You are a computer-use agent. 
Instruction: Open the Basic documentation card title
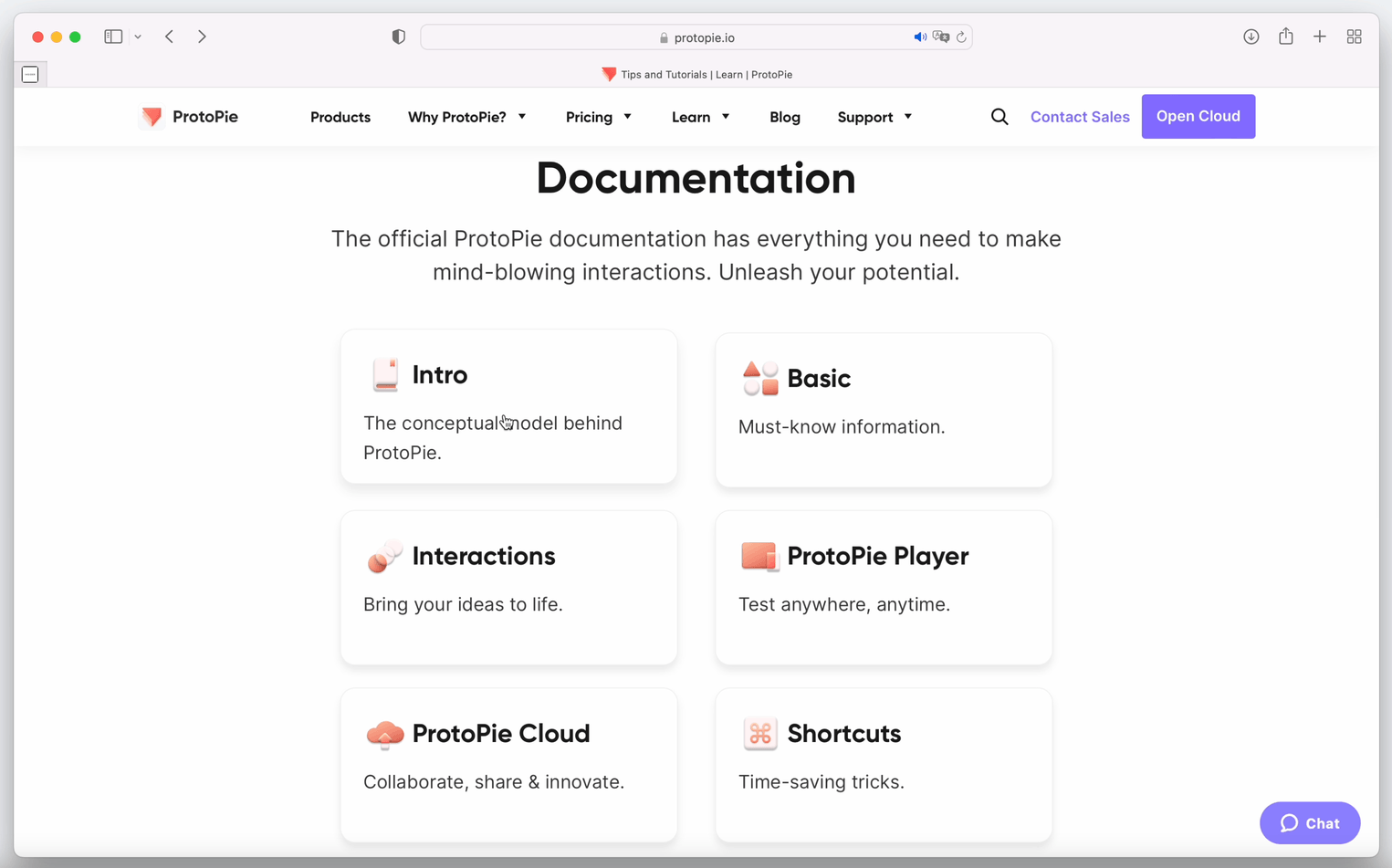pos(819,379)
